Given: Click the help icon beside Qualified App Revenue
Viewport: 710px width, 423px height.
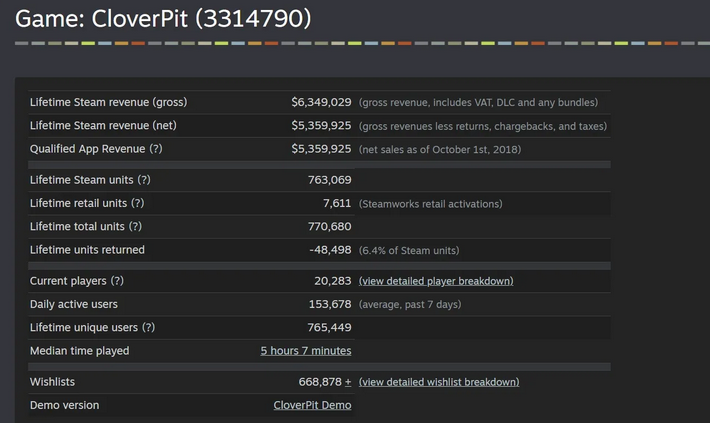Looking at the screenshot, I should 156,149.
